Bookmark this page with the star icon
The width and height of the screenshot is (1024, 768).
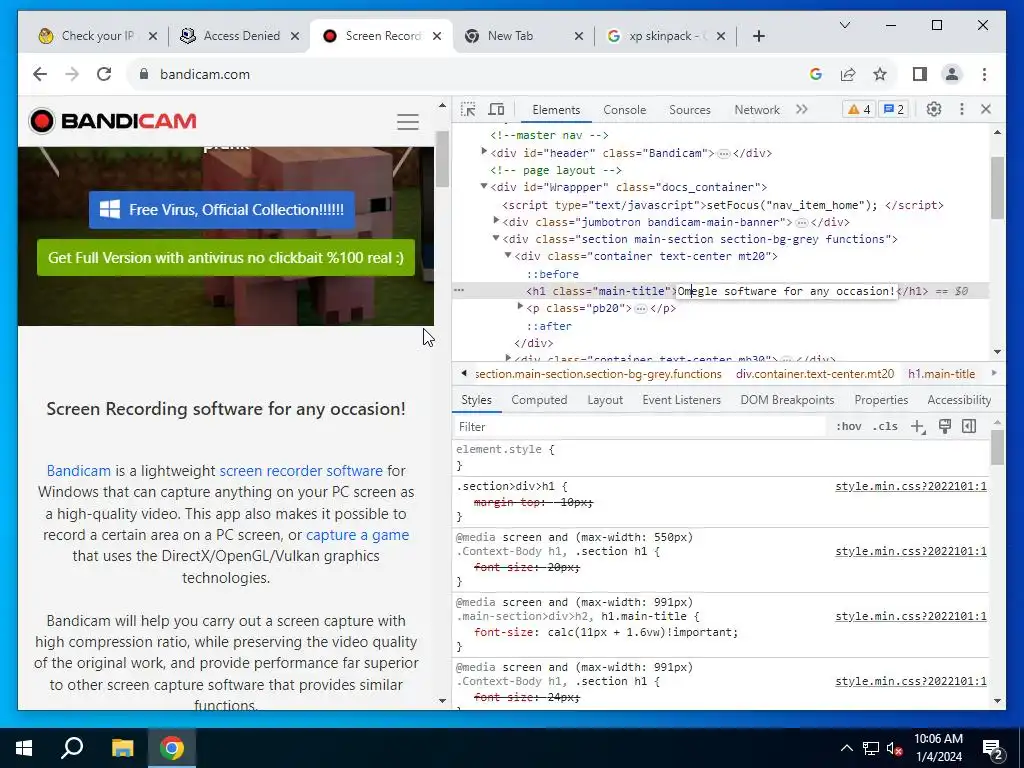tap(880, 74)
